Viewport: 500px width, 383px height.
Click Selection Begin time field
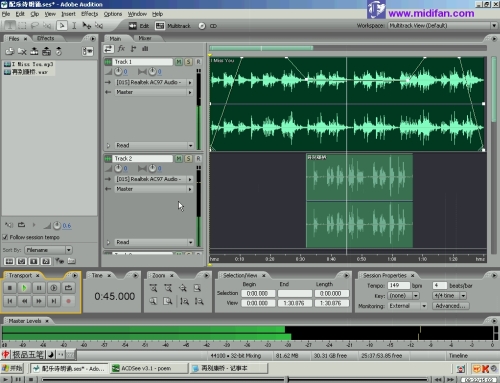(259, 294)
